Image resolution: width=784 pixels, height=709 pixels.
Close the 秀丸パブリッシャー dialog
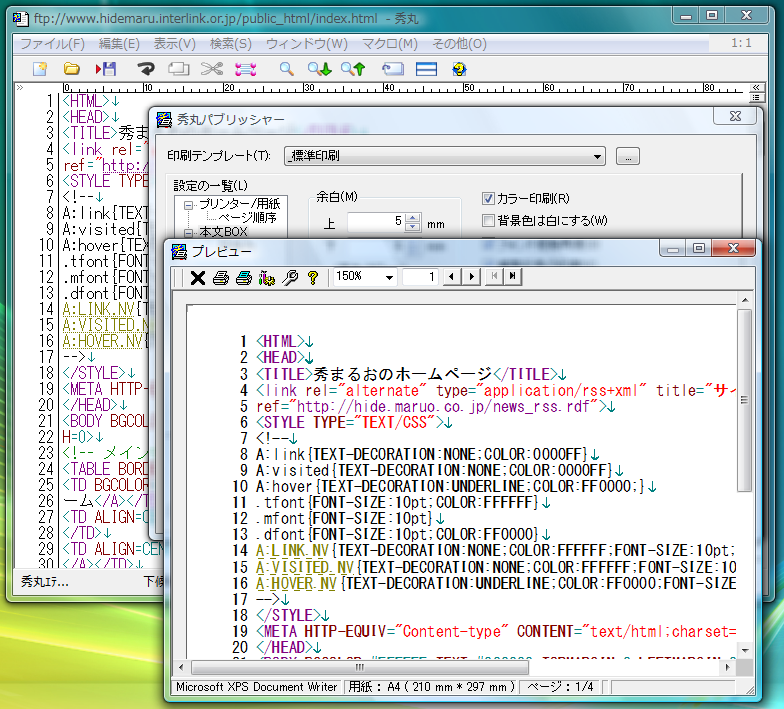tap(735, 116)
